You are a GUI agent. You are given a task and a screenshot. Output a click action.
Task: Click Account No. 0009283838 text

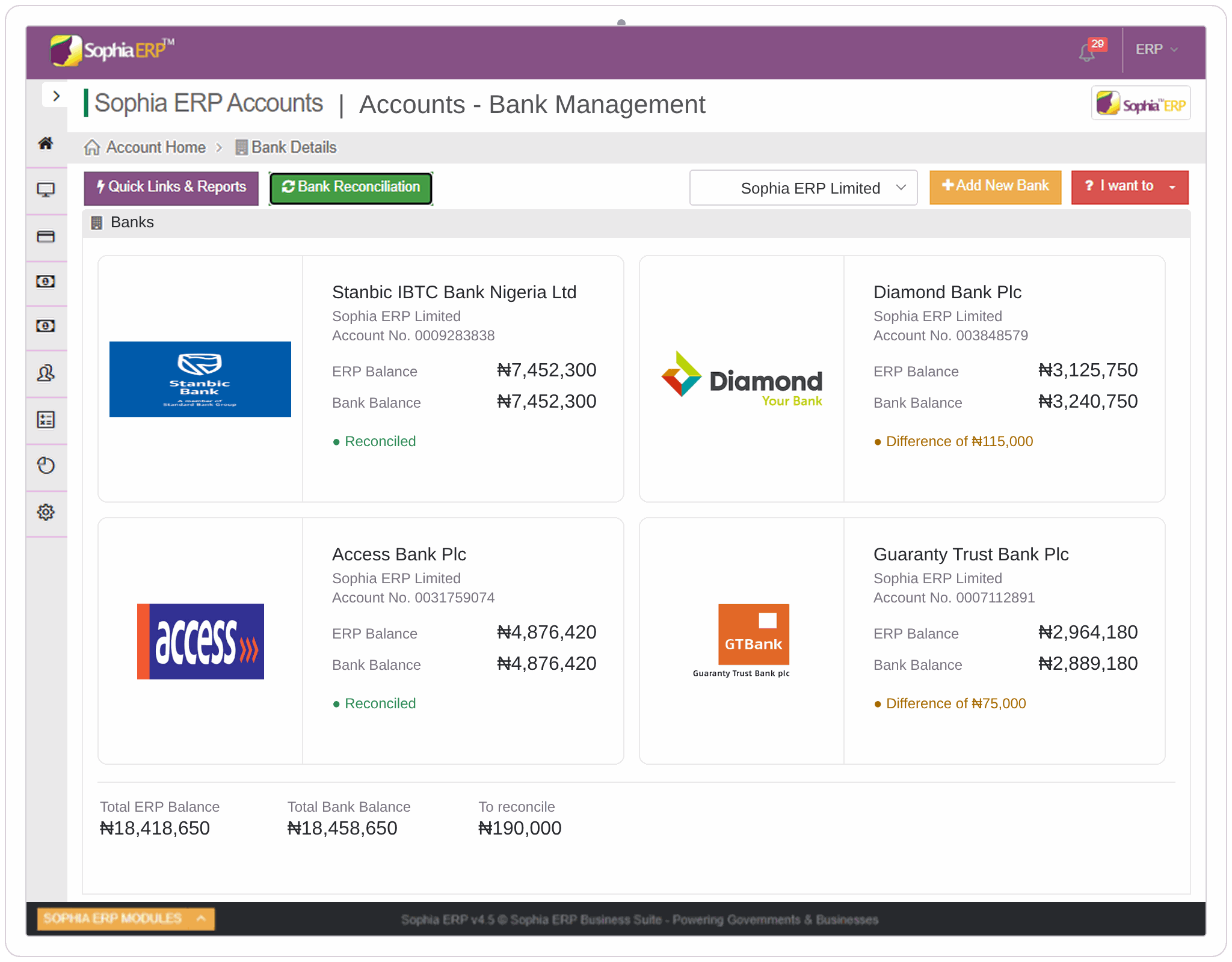pyautogui.click(x=413, y=335)
